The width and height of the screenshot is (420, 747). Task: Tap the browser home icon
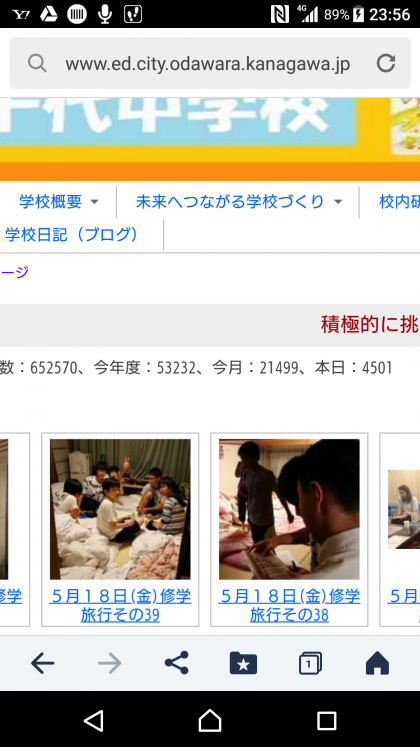pos(377,663)
